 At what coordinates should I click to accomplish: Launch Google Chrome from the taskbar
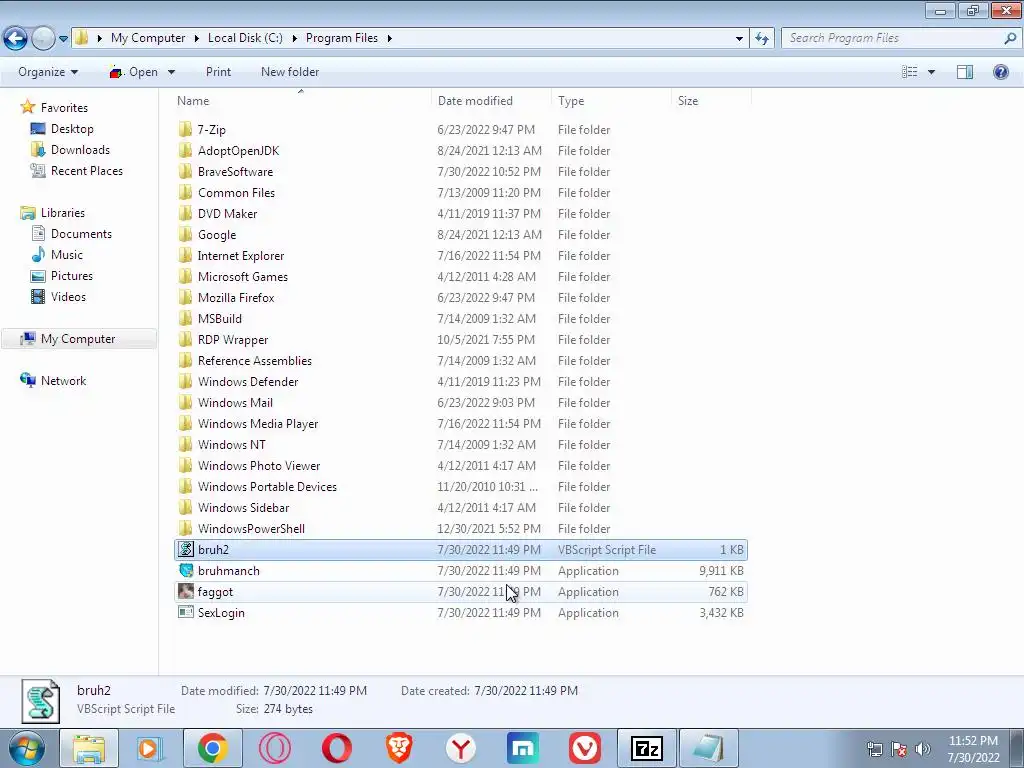(212, 748)
